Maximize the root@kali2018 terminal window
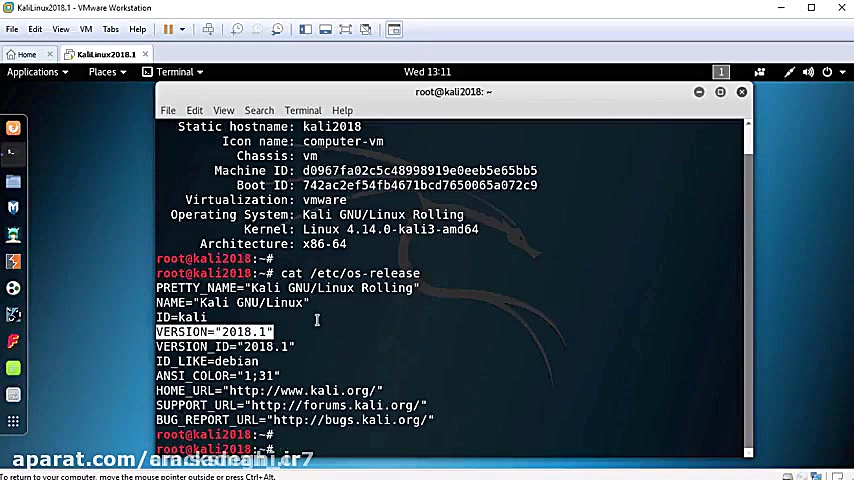Viewport: 854px width, 480px height. point(721,92)
